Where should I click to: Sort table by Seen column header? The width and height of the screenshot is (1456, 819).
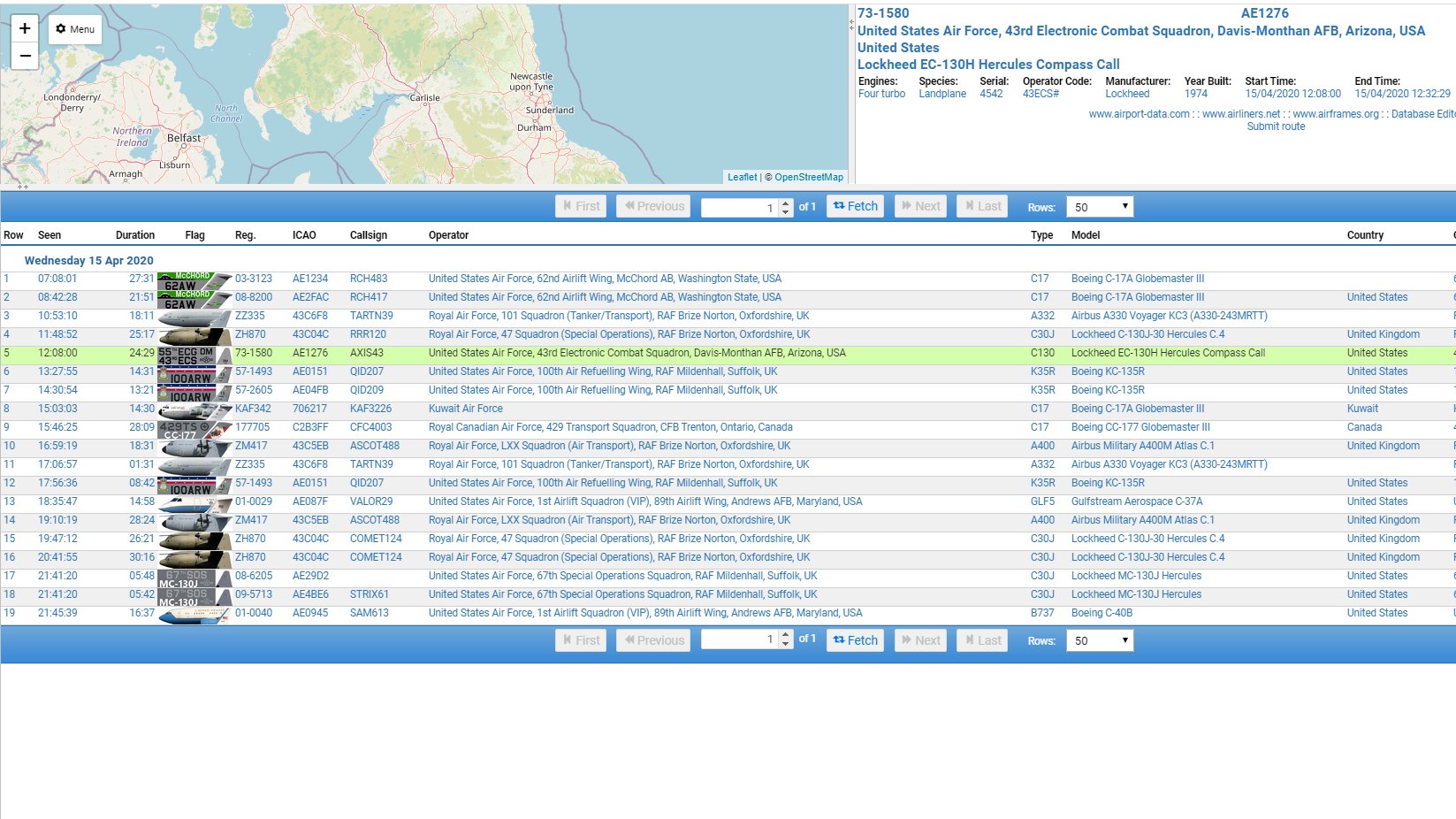click(x=50, y=235)
